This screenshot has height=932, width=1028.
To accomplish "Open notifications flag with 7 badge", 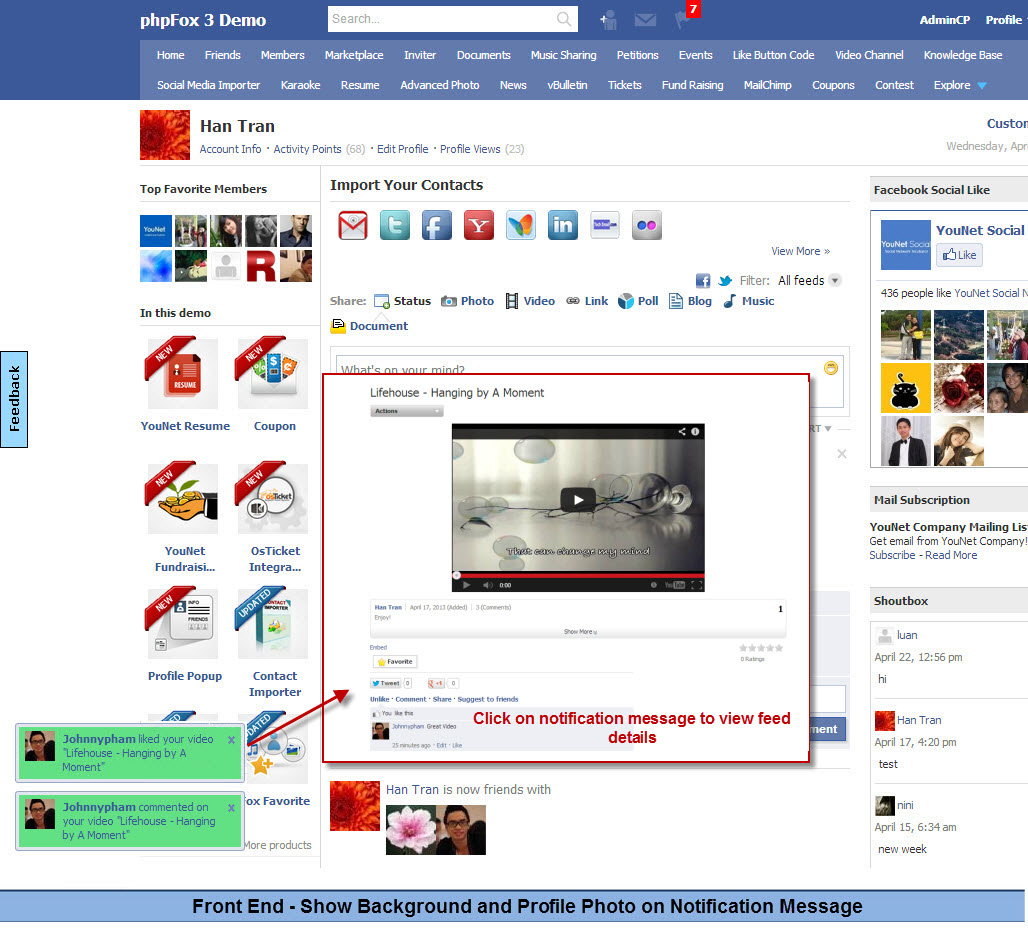I will 684,18.
